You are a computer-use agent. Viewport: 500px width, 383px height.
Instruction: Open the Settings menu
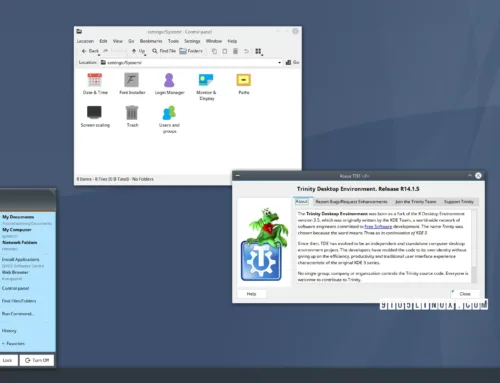point(192,41)
